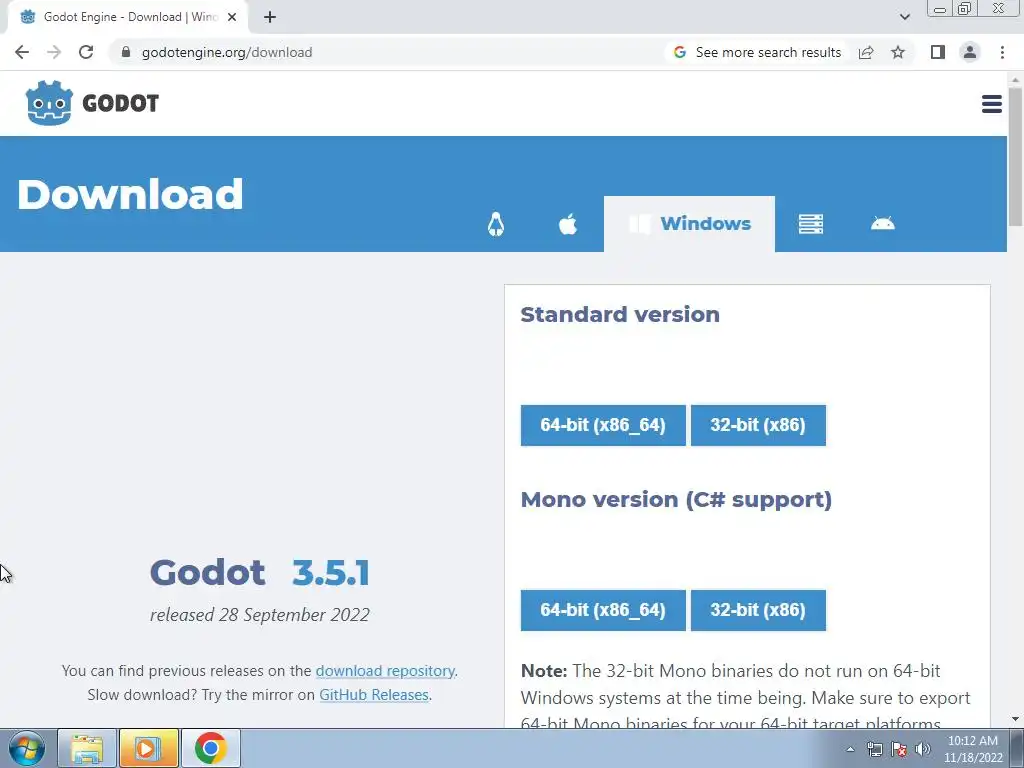Download Standard version 32-bit (x86)

pos(758,425)
